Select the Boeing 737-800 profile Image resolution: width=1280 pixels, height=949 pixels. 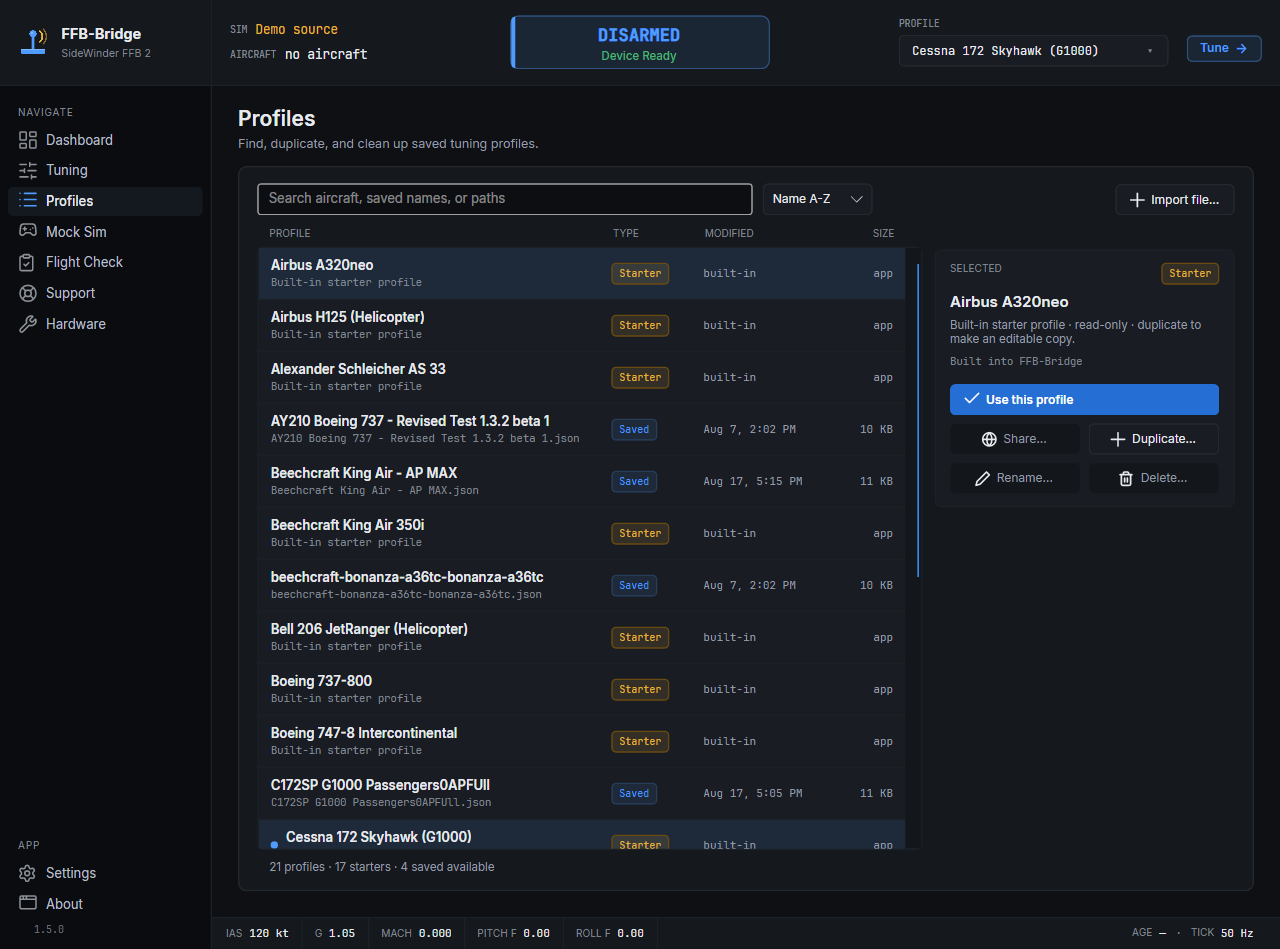pyautogui.click(x=582, y=689)
